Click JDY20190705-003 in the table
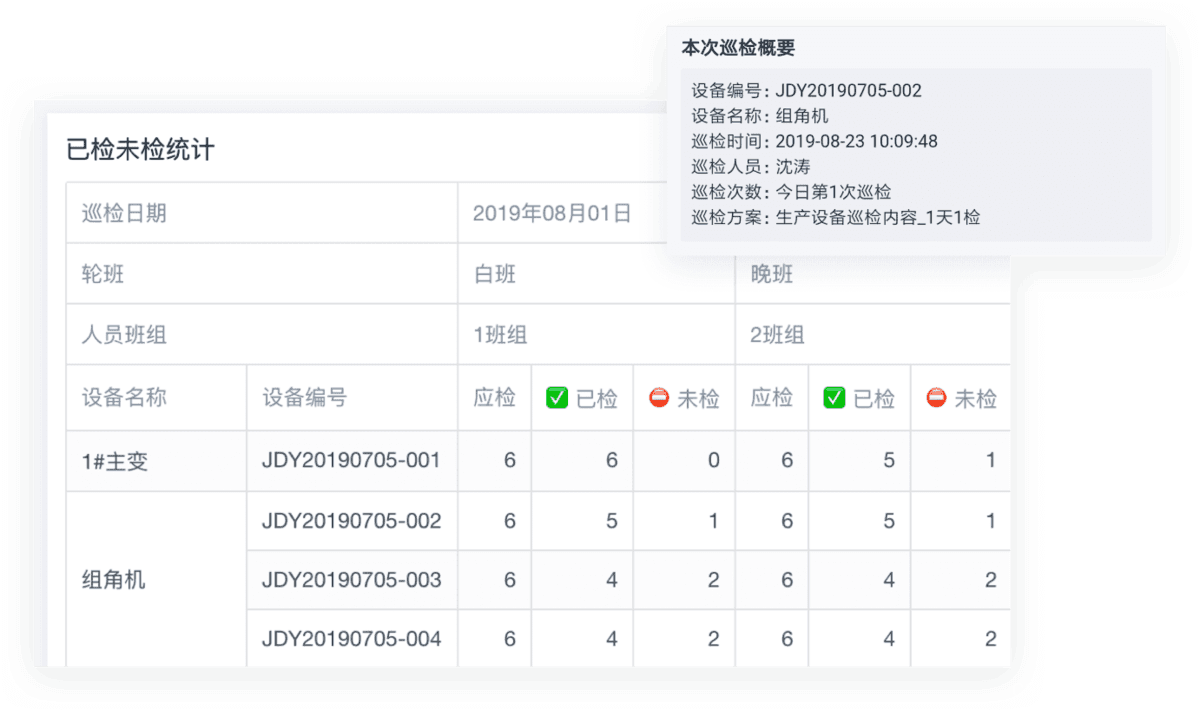Screen dimensions: 1200x710 pos(352,580)
